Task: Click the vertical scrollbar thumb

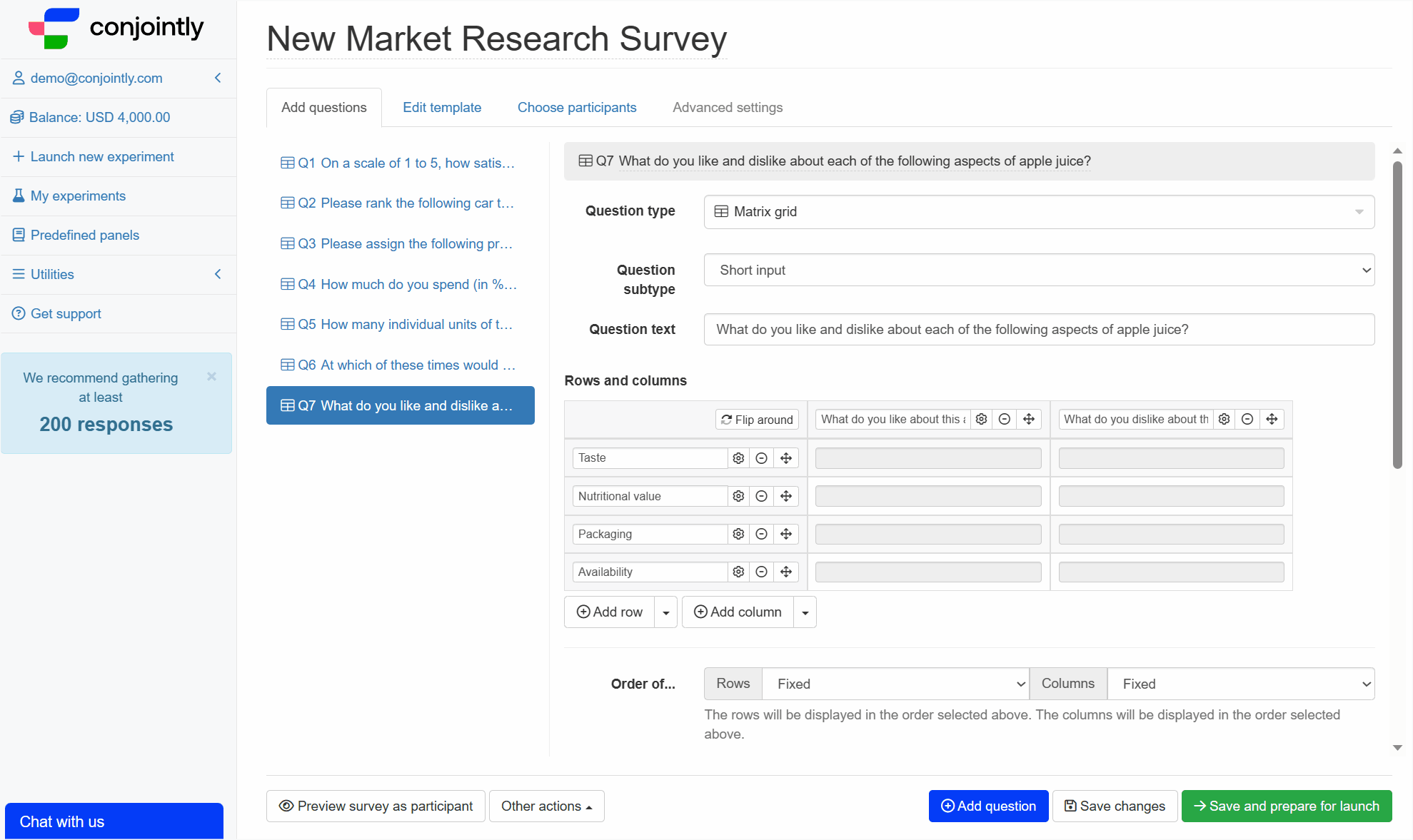Action: (x=1397, y=315)
